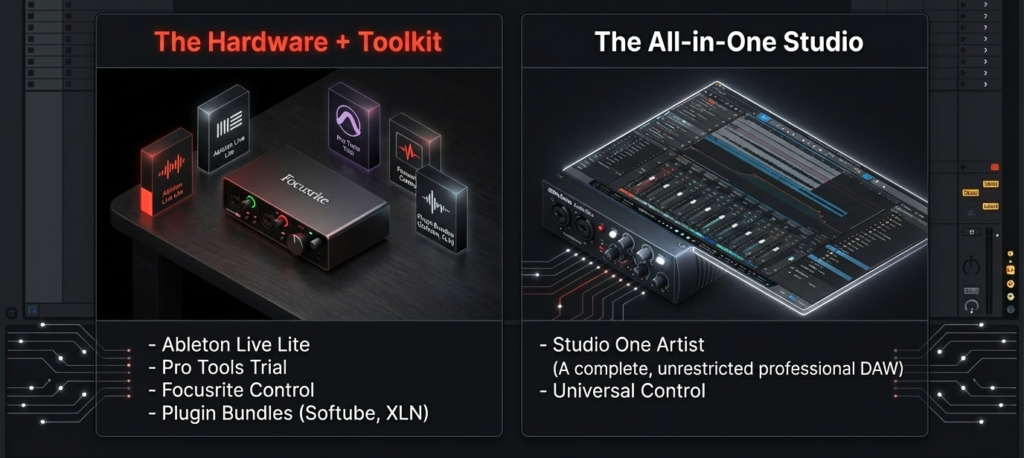Click the blue icon at bottom left corner
Viewport: 1024px width, 458px height.
point(31,311)
